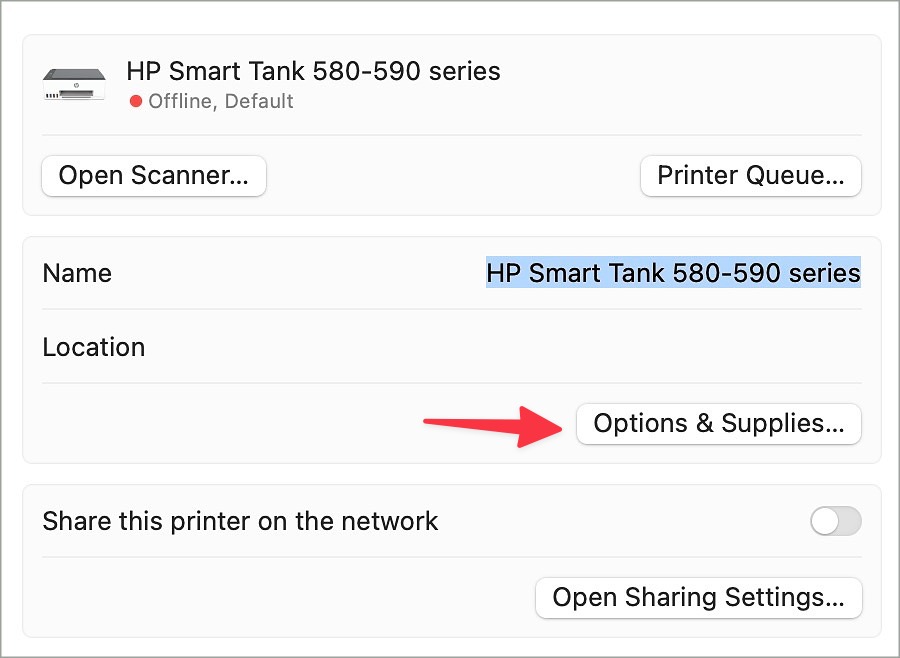
Task: Click 'HP' at start of highlighted name
Action: click(x=503, y=273)
